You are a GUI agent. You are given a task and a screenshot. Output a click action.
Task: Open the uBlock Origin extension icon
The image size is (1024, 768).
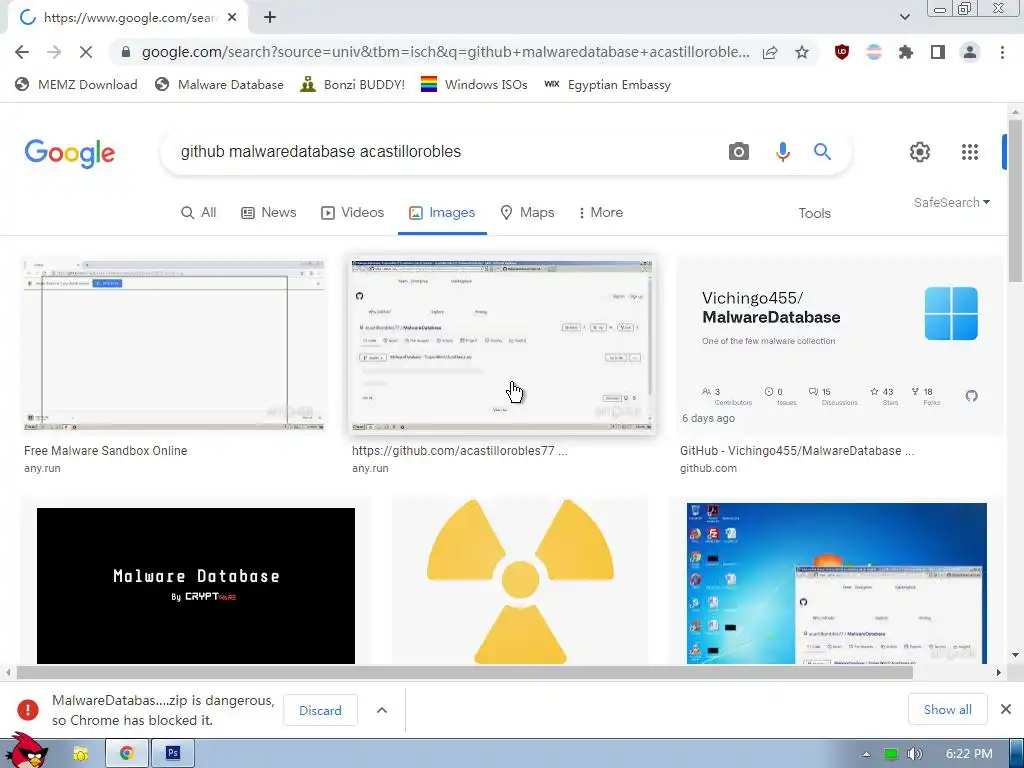click(x=842, y=52)
